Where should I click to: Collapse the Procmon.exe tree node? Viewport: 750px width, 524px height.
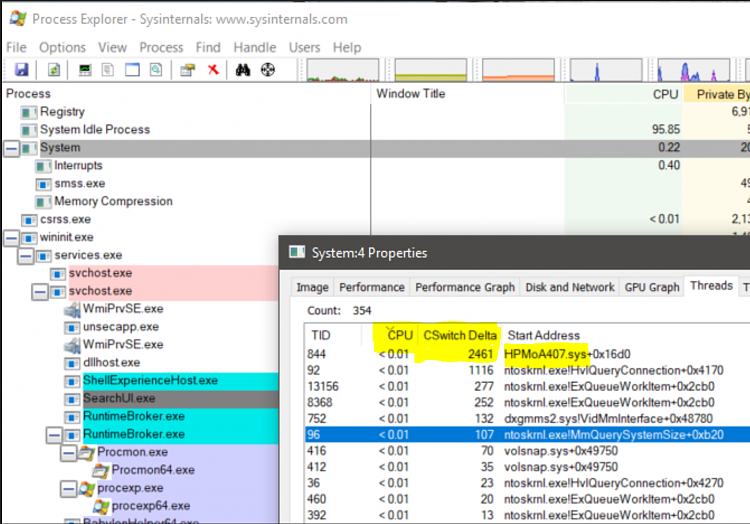(68, 453)
